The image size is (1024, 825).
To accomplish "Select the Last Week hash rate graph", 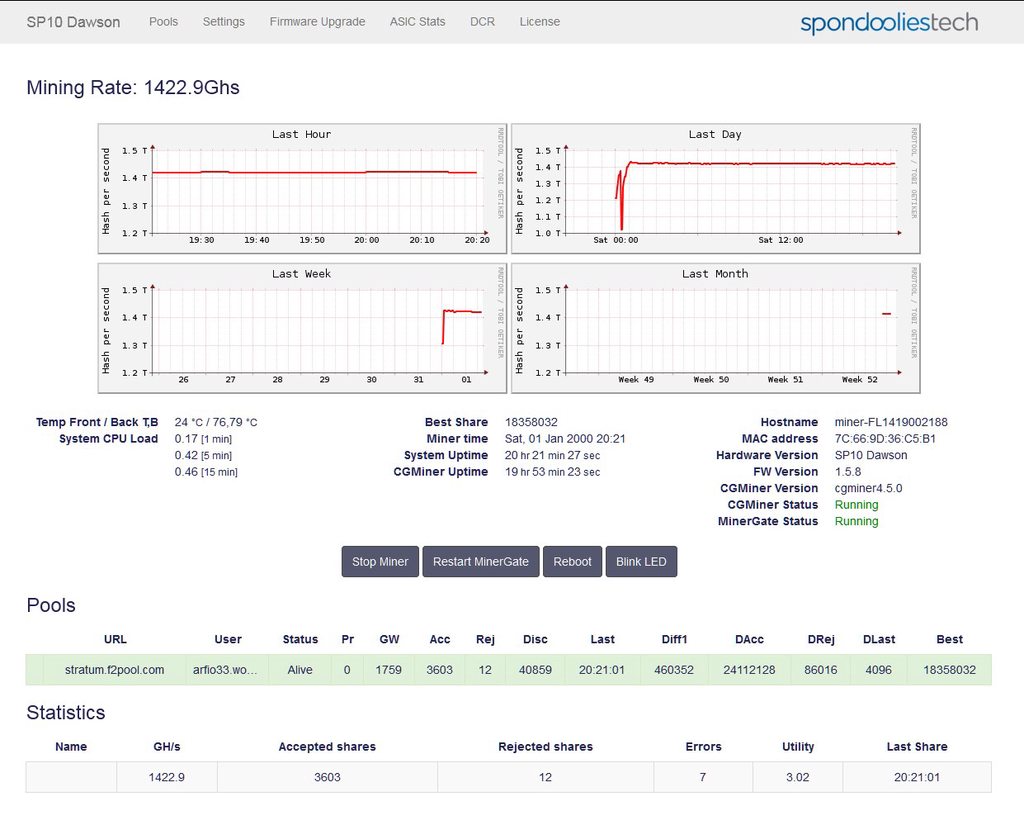I will 302,328.
